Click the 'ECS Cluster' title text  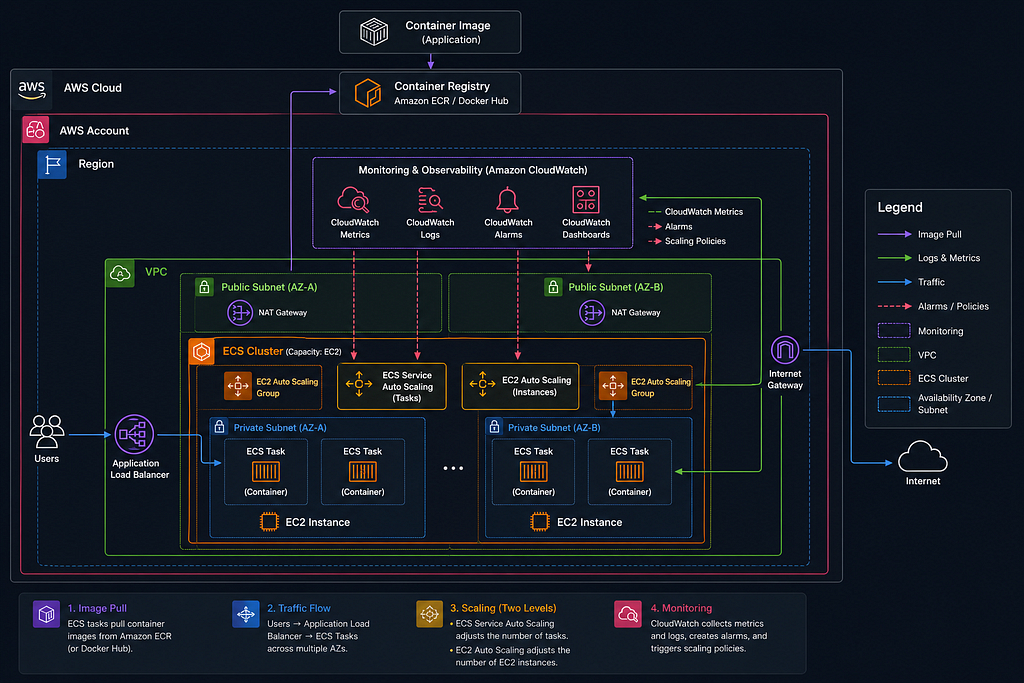(253, 351)
